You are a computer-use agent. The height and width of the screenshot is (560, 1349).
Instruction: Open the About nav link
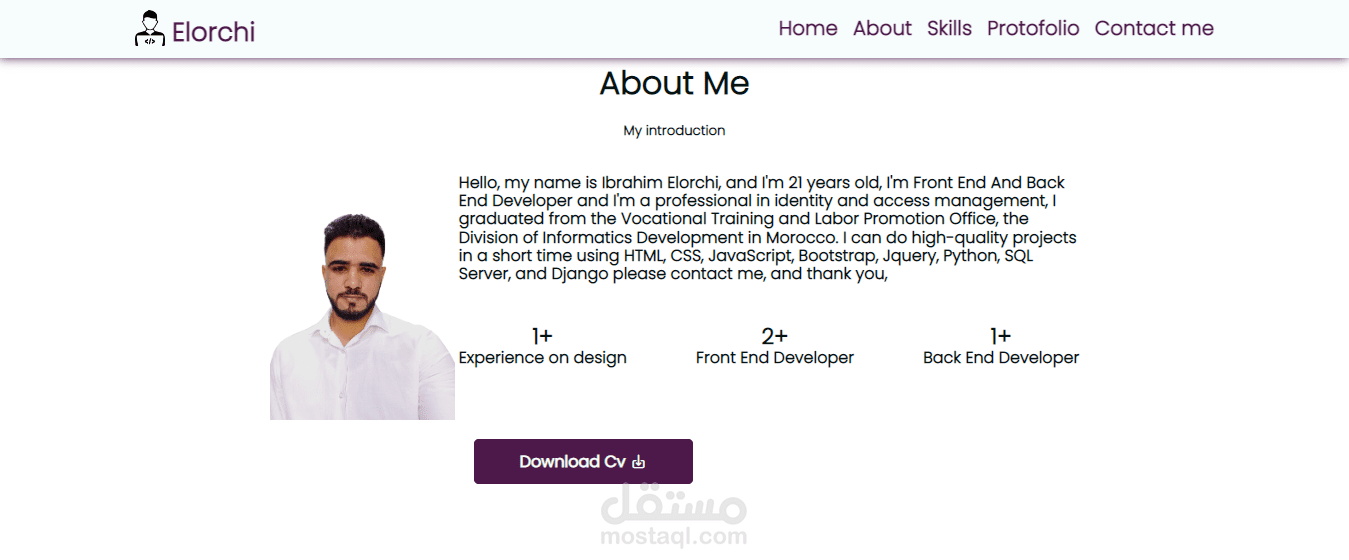point(882,28)
